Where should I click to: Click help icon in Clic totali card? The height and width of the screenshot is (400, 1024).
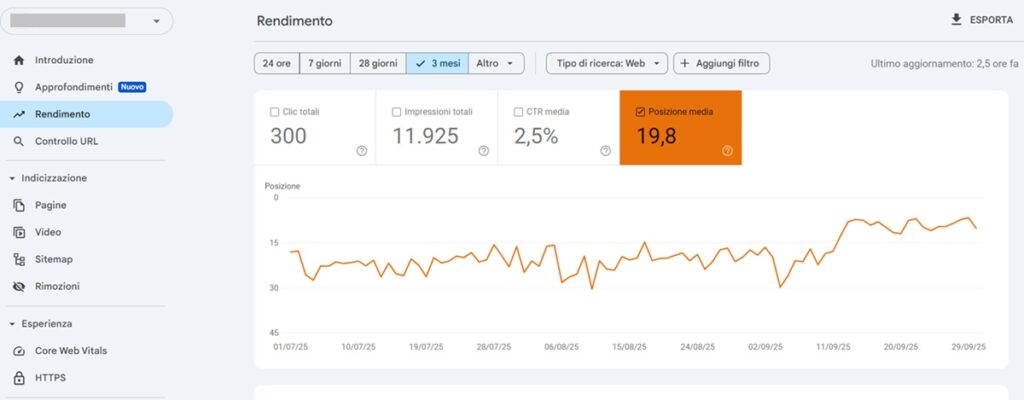click(361, 151)
